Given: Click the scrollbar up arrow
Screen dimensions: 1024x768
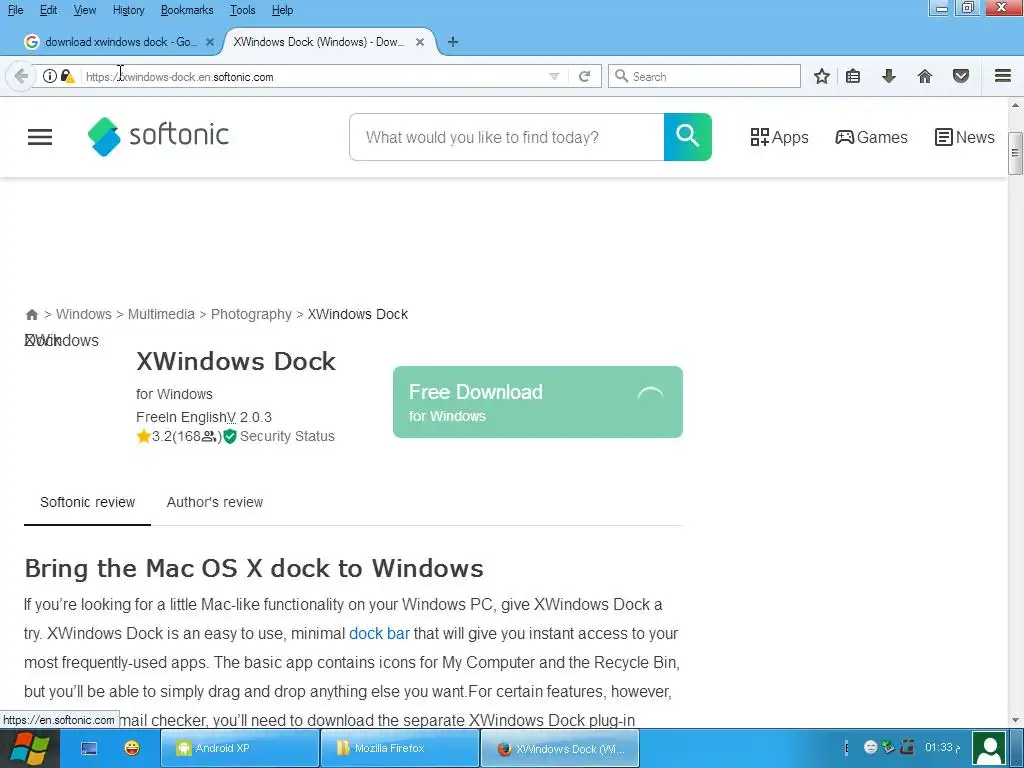Looking at the screenshot, I should 1015,105.
